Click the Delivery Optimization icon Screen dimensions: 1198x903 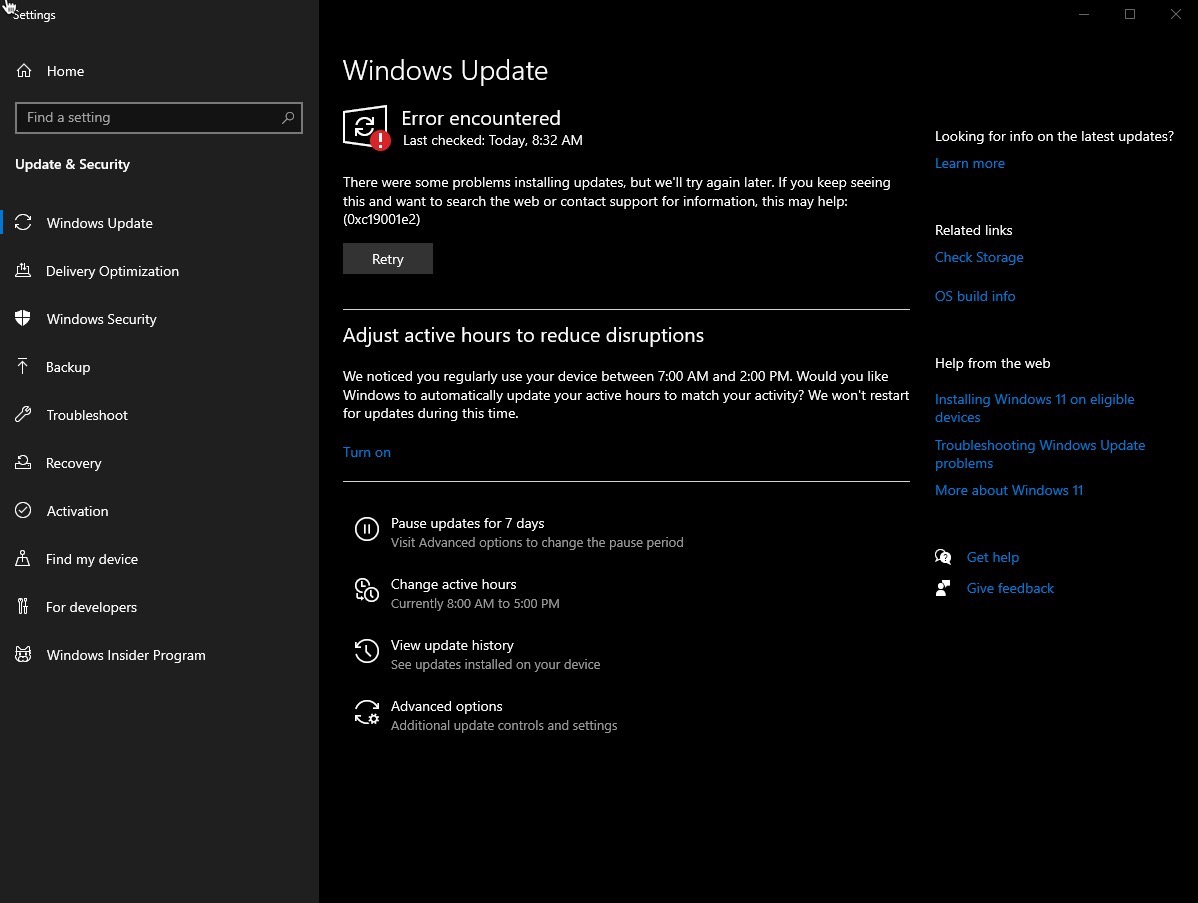24,270
